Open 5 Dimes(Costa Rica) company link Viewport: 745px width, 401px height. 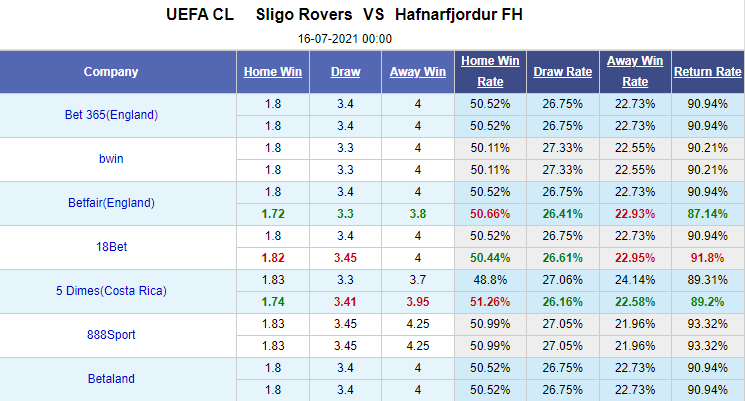[x=111, y=291]
